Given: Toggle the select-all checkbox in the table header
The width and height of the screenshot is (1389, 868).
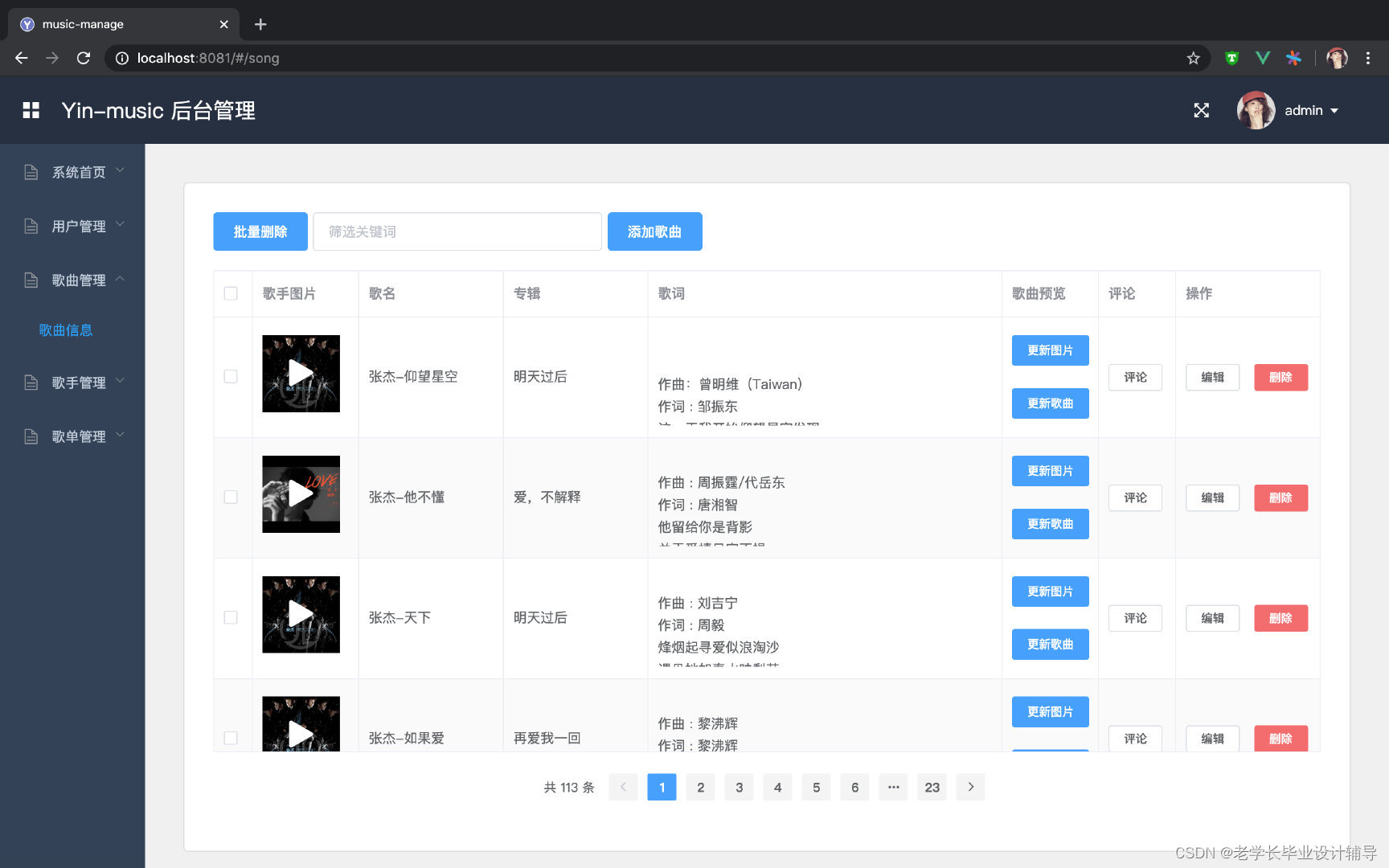Looking at the screenshot, I should [x=231, y=294].
